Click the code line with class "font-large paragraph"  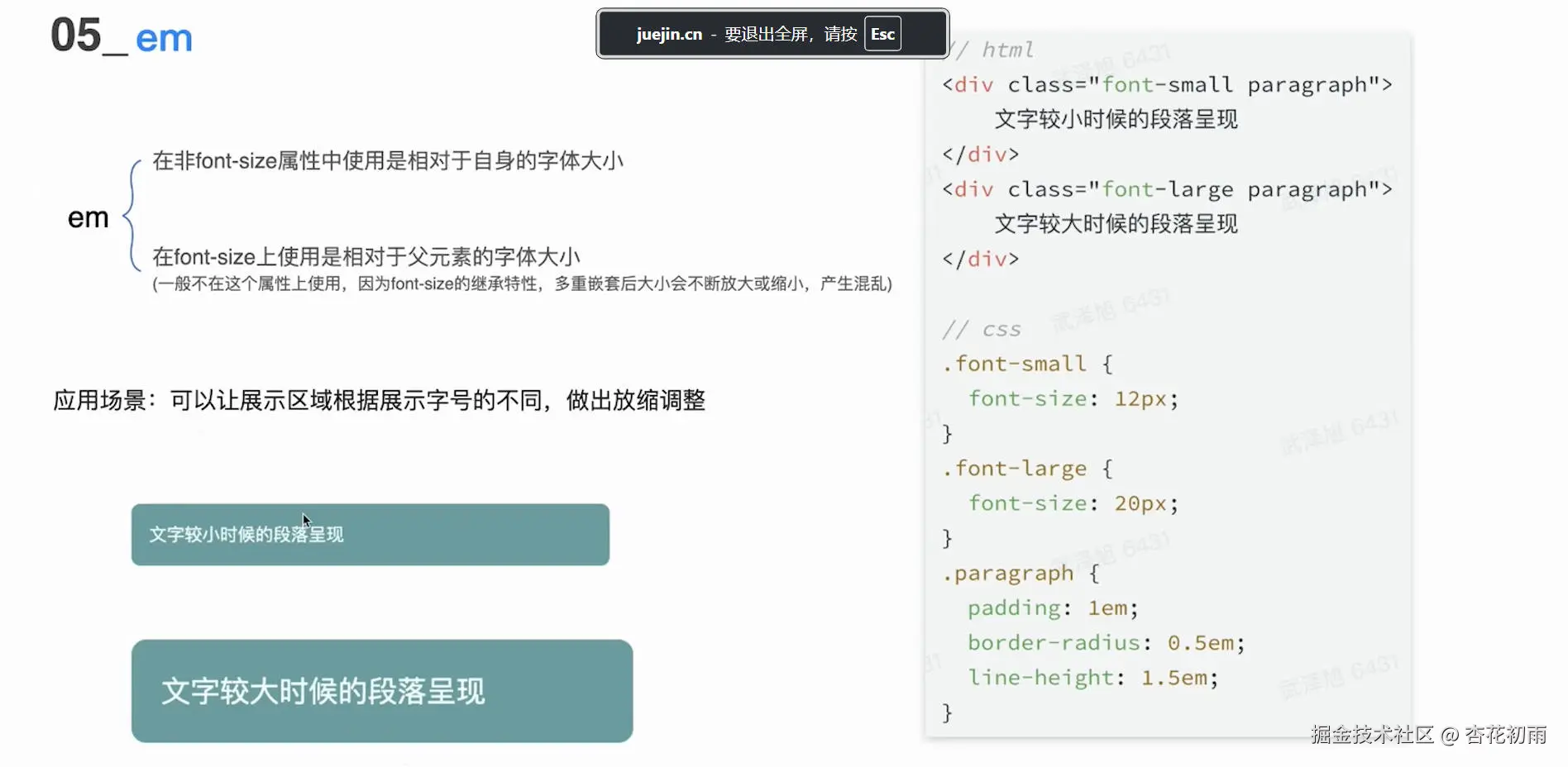[x=1167, y=190]
